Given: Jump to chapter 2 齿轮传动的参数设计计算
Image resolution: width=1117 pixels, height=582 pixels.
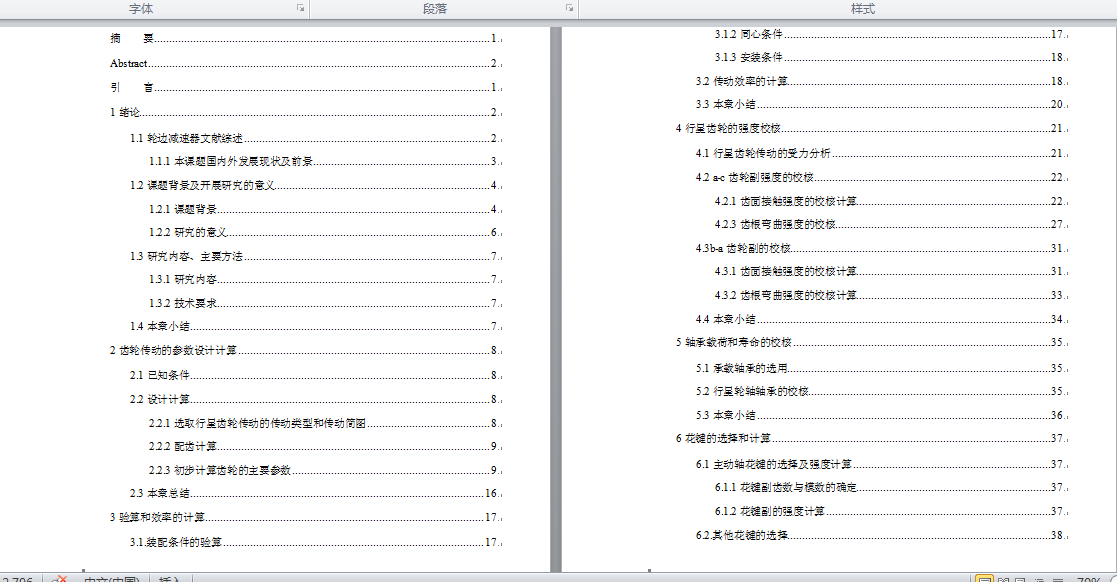Looking at the screenshot, I should click(x=306, y=350).
